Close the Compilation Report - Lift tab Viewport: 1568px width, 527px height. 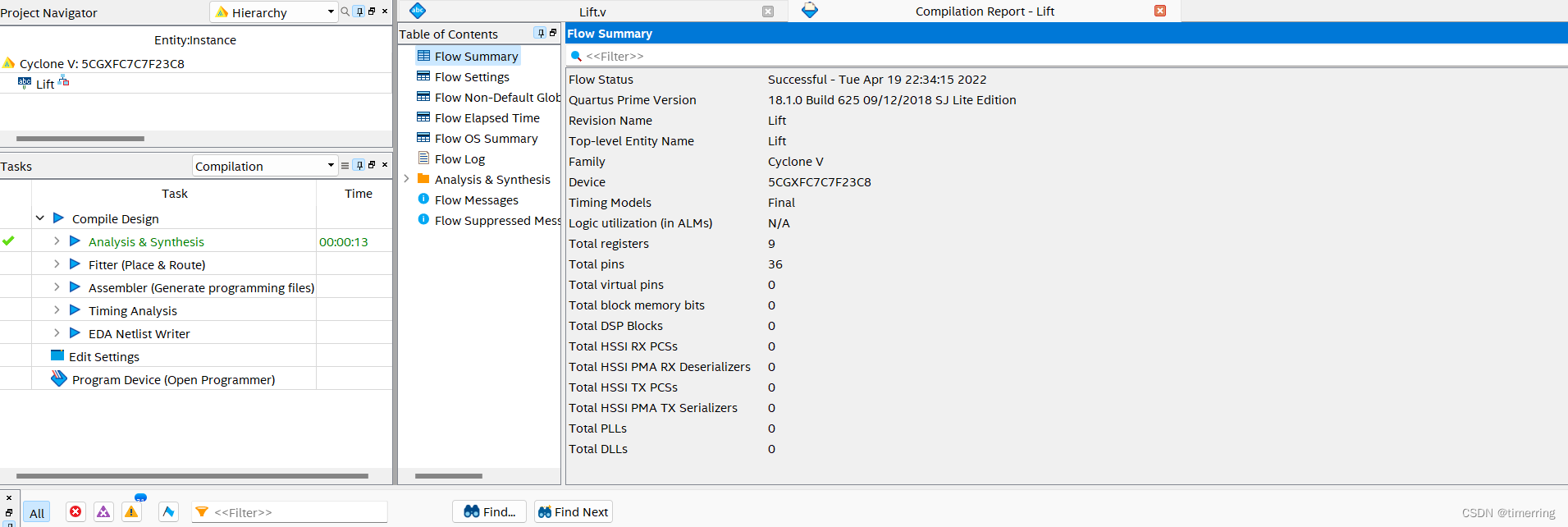(x=1160, y=11)
